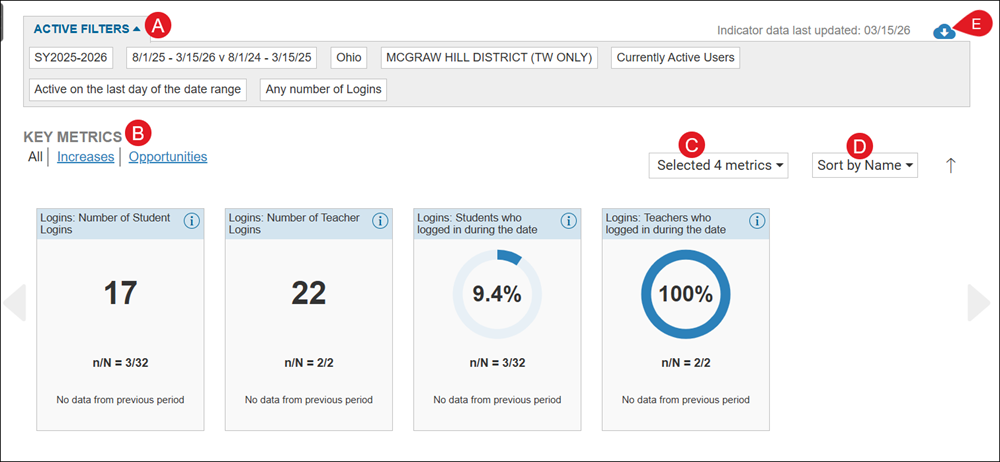Click the Ohio filter chip

point(348,57)
